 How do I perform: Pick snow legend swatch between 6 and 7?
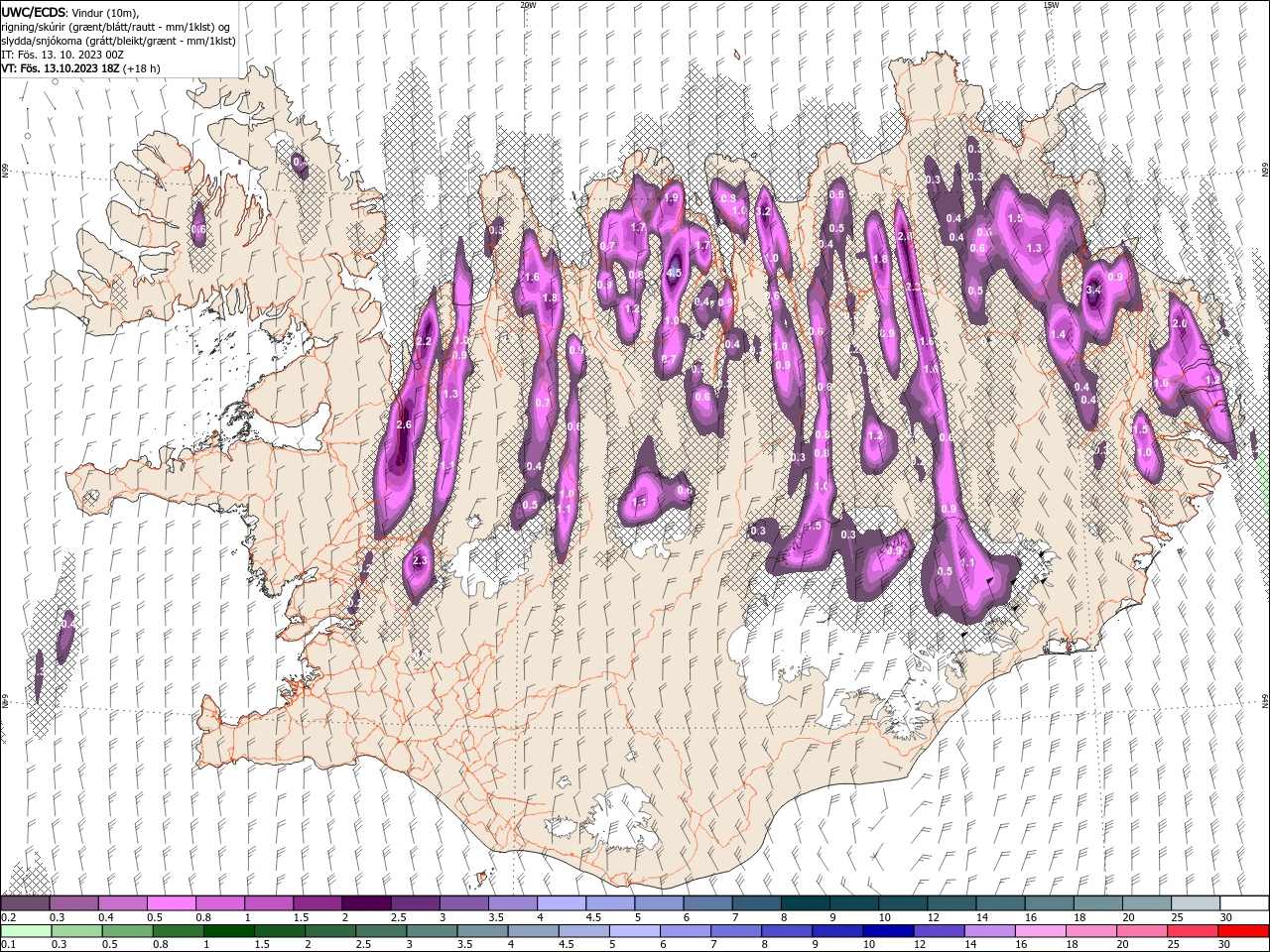pos(707,903)
